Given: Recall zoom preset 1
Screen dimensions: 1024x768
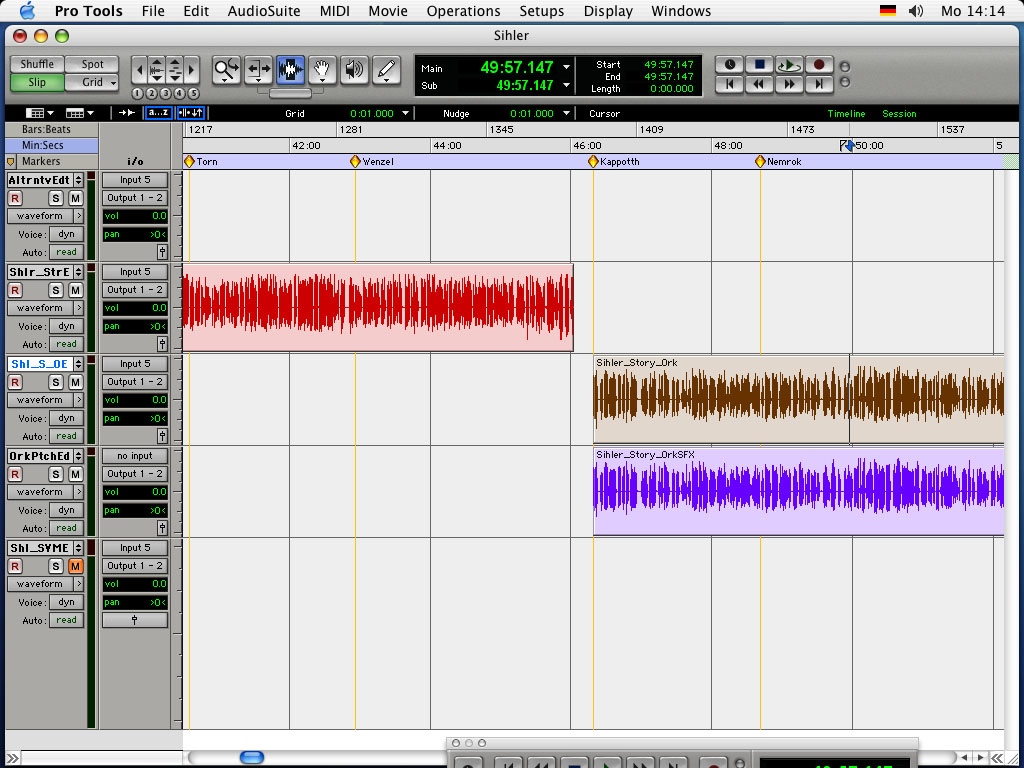Looking at the screenshot, I should pyautogui.click(x=137, y=93).
